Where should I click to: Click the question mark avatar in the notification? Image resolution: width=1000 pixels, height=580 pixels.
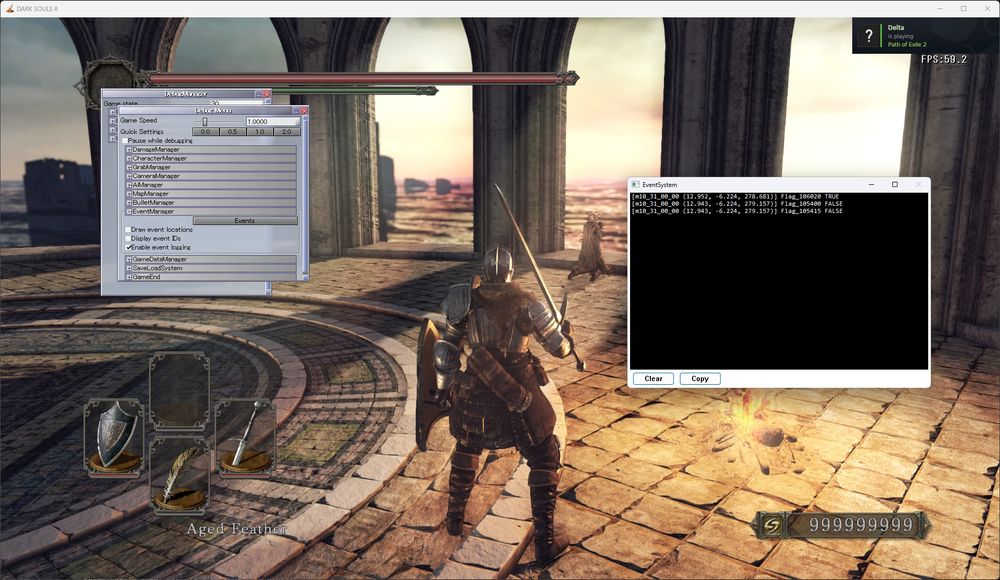tap(869, 36)
